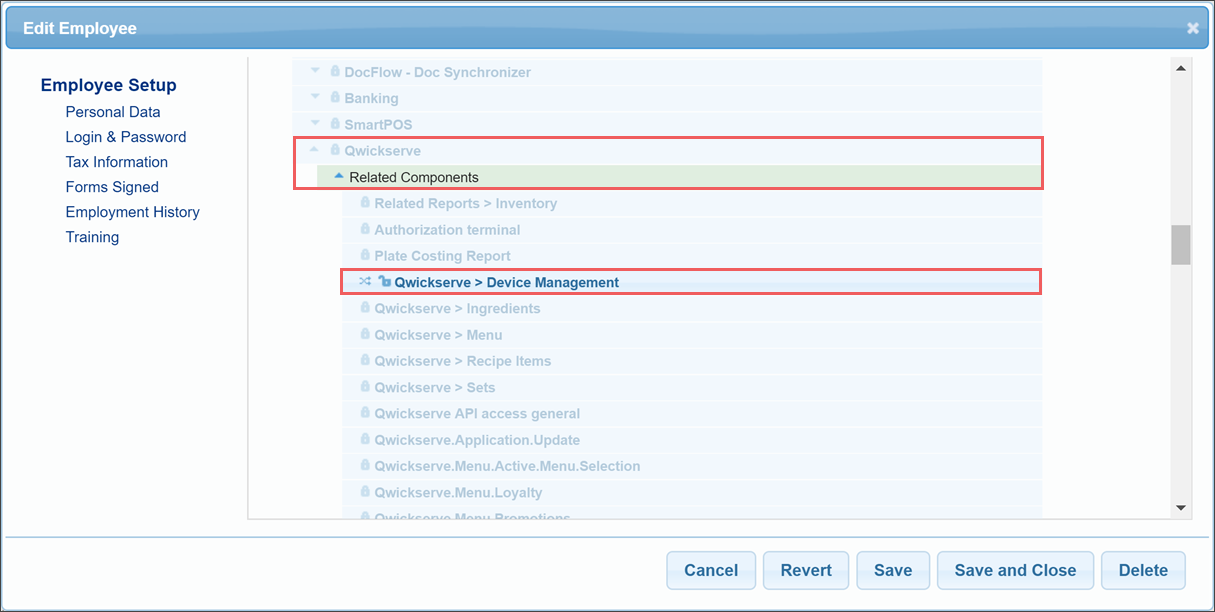Click the Related Components label
The height and width of the screenshot is (612, 1215).
tap(414, 177)
